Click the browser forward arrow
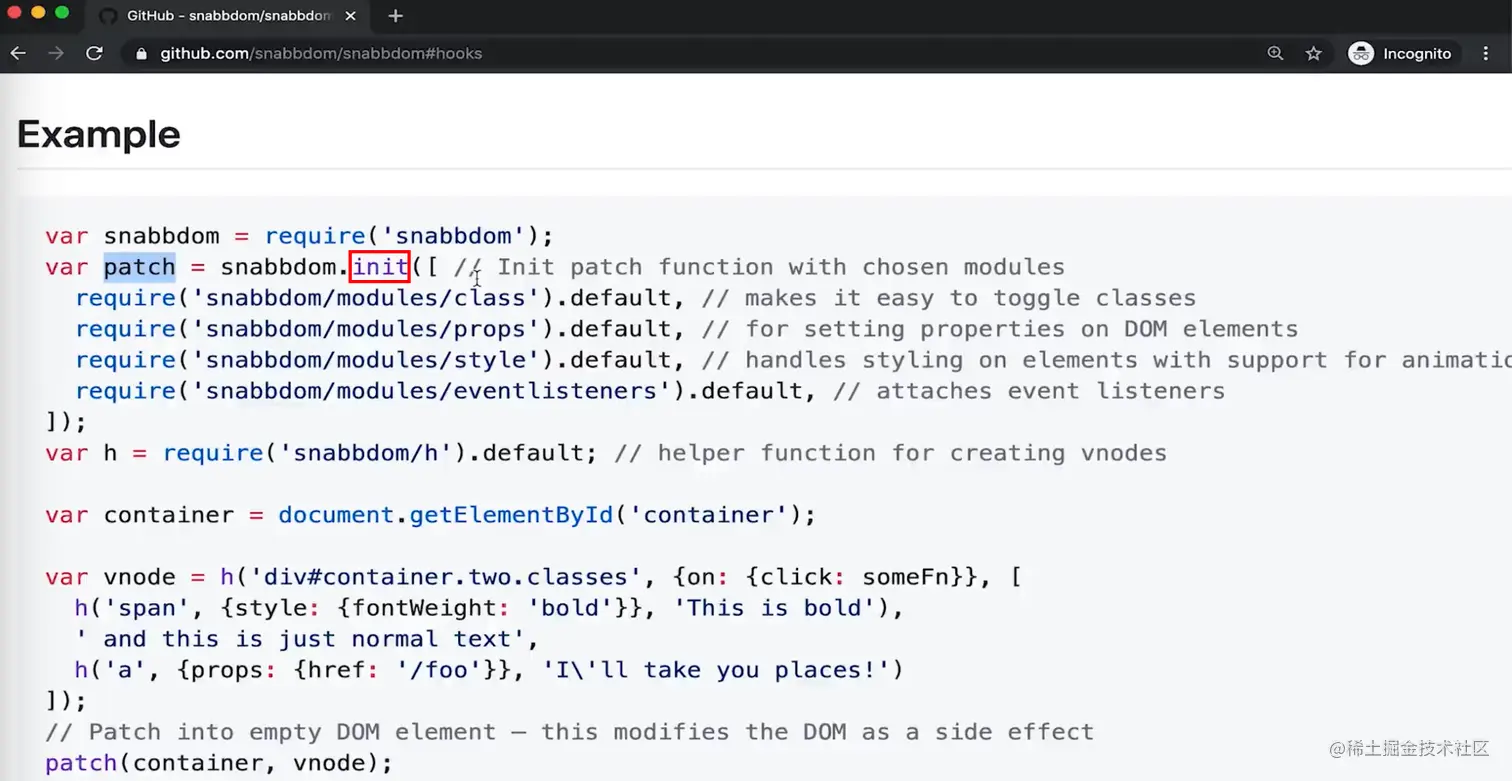 click(x=56, y=53)
